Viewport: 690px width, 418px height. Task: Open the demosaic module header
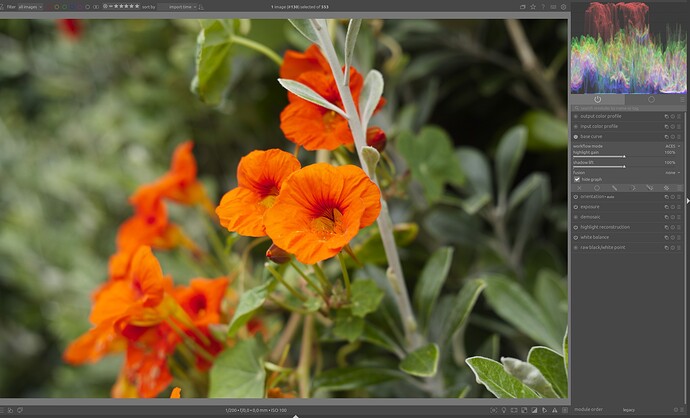(591, 217)
